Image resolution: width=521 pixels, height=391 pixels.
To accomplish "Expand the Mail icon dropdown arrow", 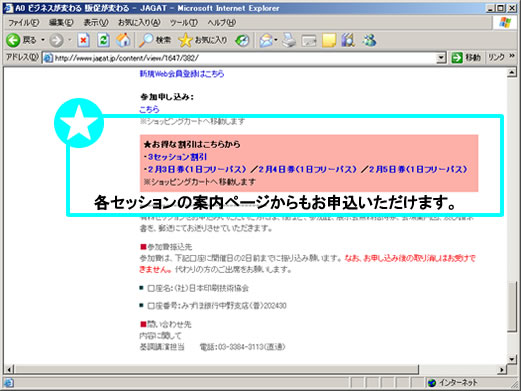I will coord(276,40).
